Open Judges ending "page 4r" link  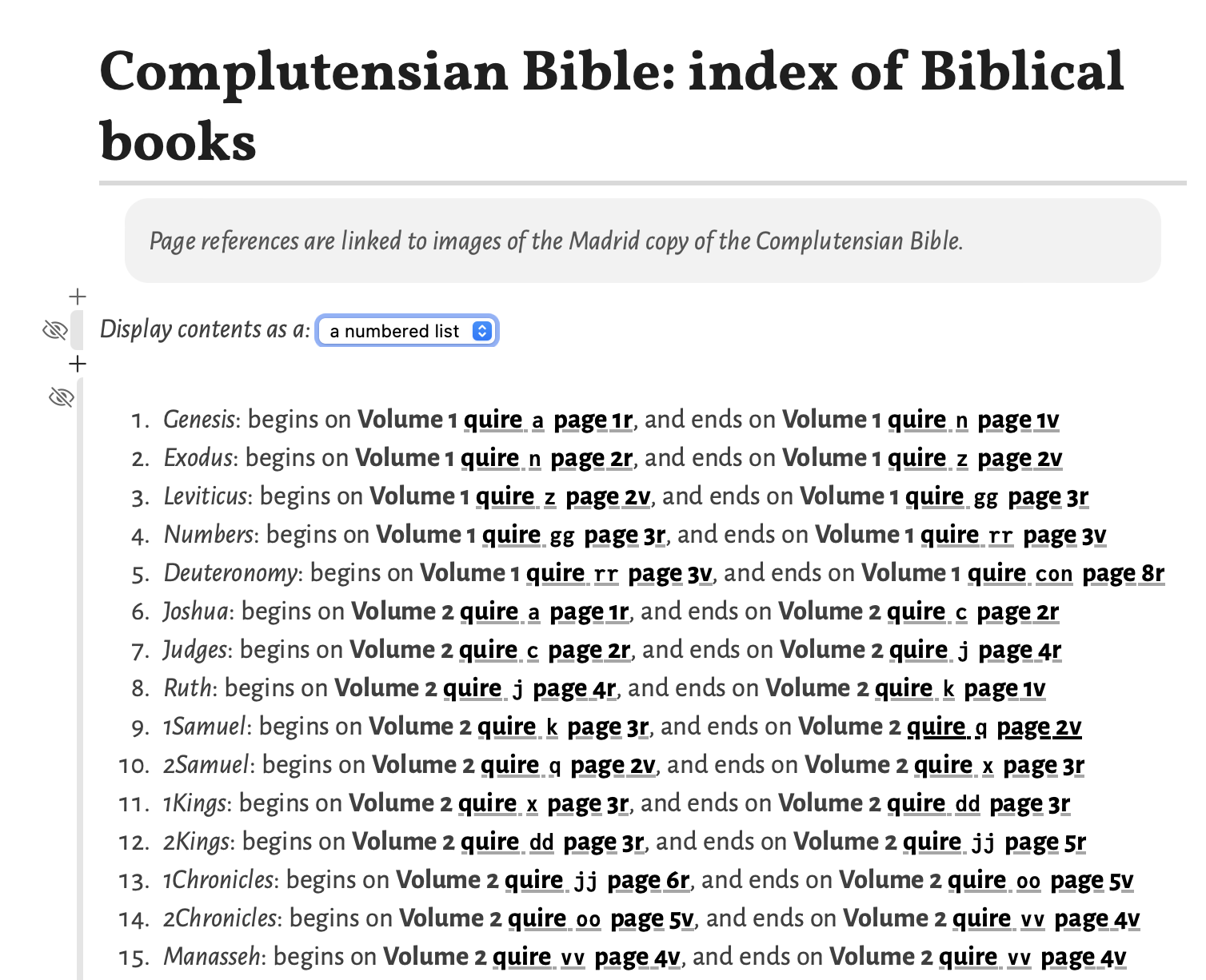[1020, 650]
